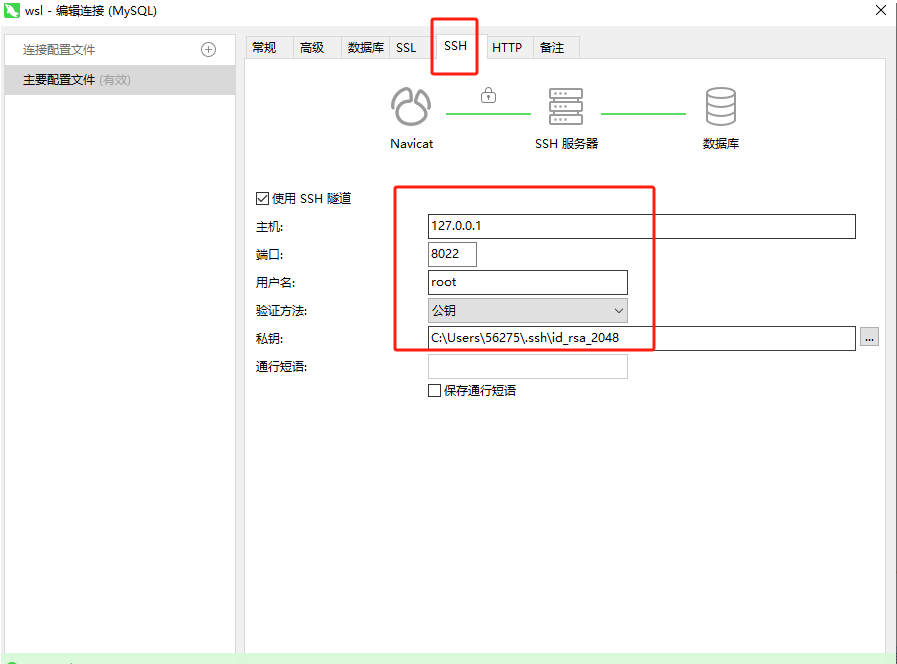Click the add connection profile plus icon
The image size is (897, 664).
(x=208, y=50)
